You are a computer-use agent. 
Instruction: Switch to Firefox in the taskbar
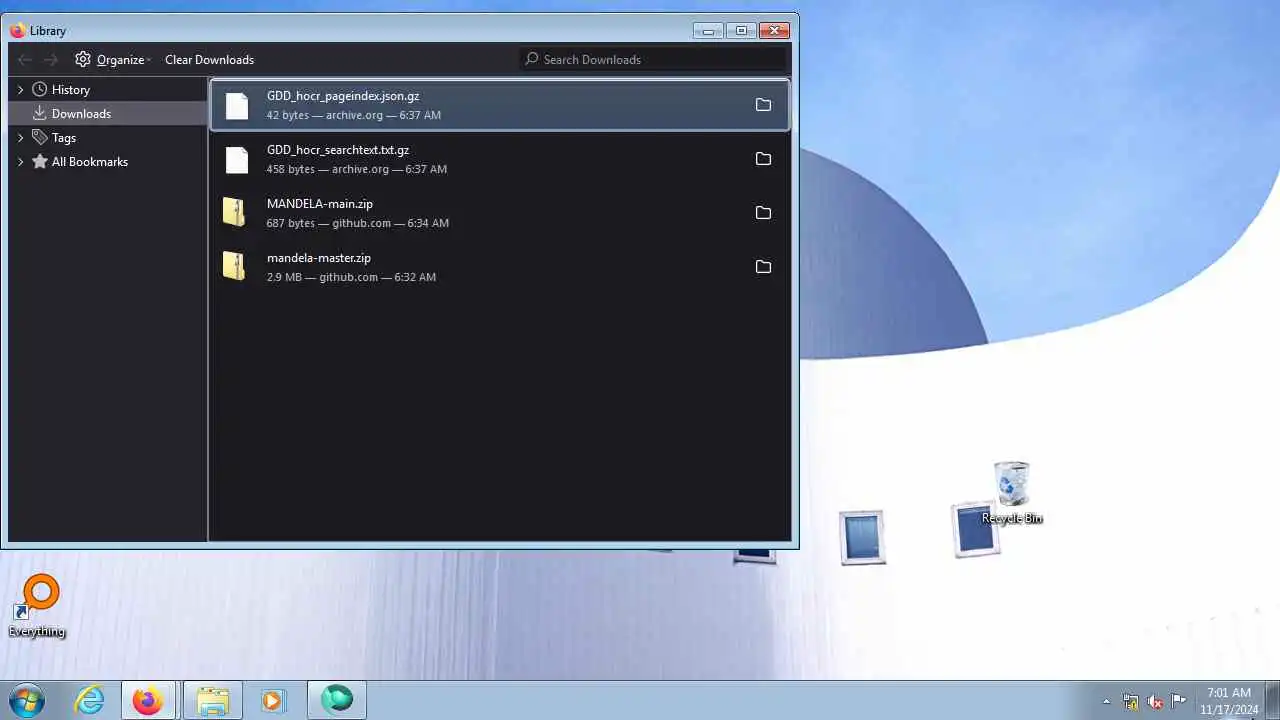148,701
